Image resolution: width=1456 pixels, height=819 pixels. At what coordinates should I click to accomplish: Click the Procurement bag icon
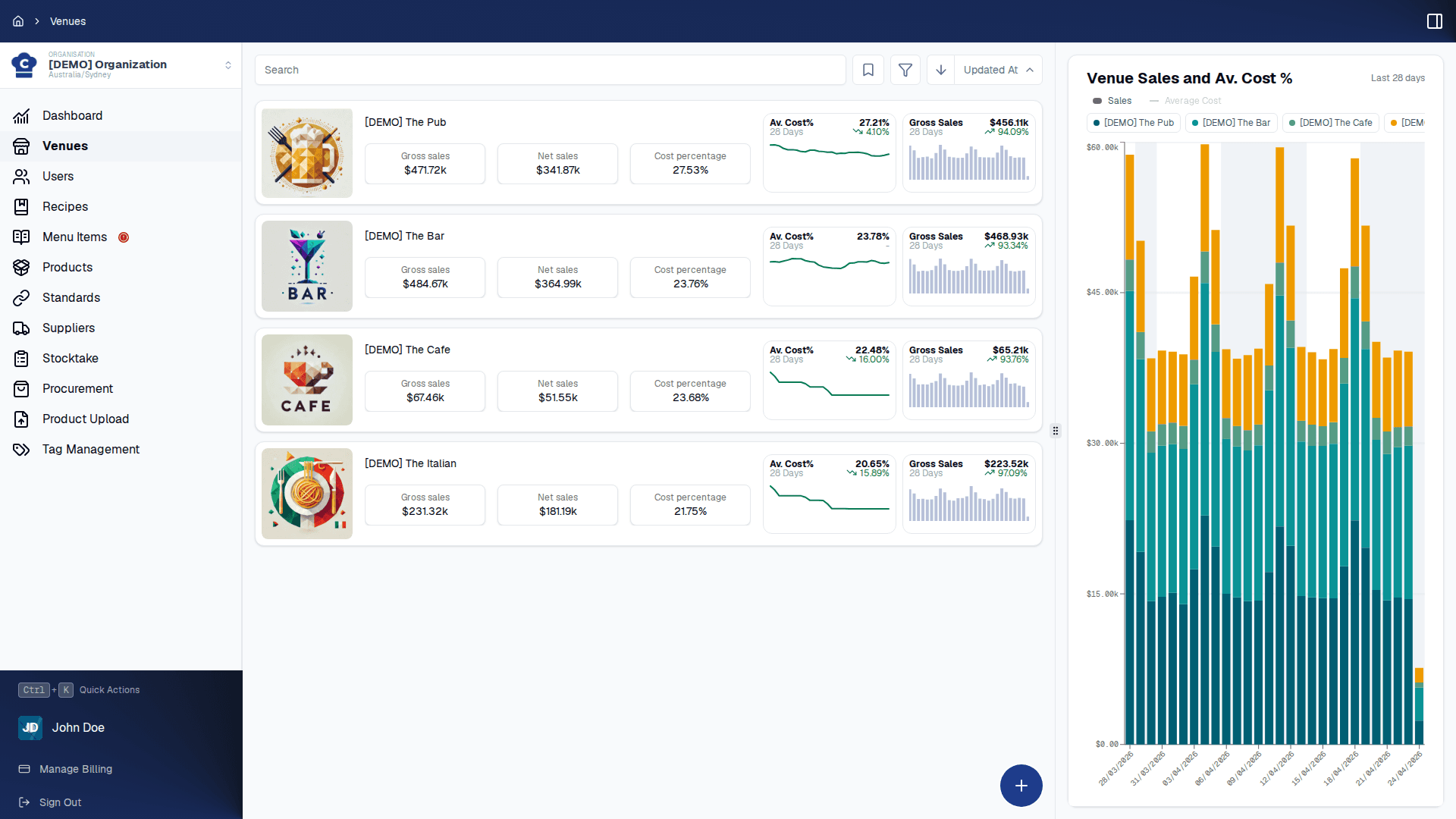coord(21,389)
